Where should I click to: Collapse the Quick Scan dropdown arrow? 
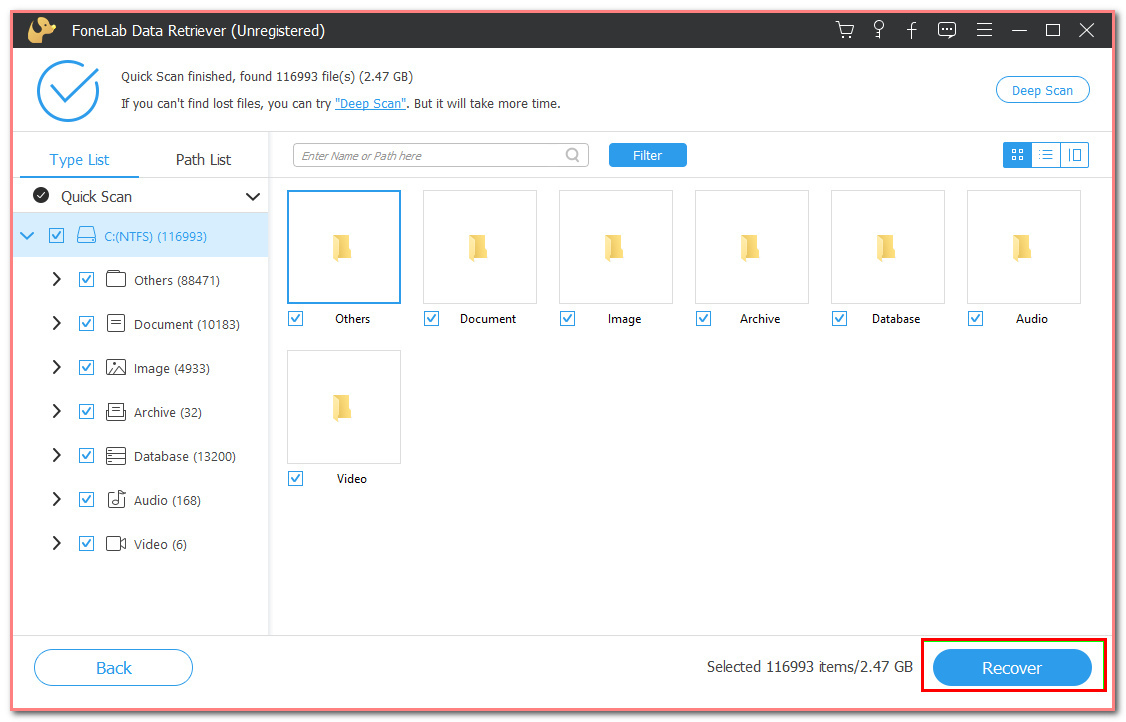tap(253, 196)
